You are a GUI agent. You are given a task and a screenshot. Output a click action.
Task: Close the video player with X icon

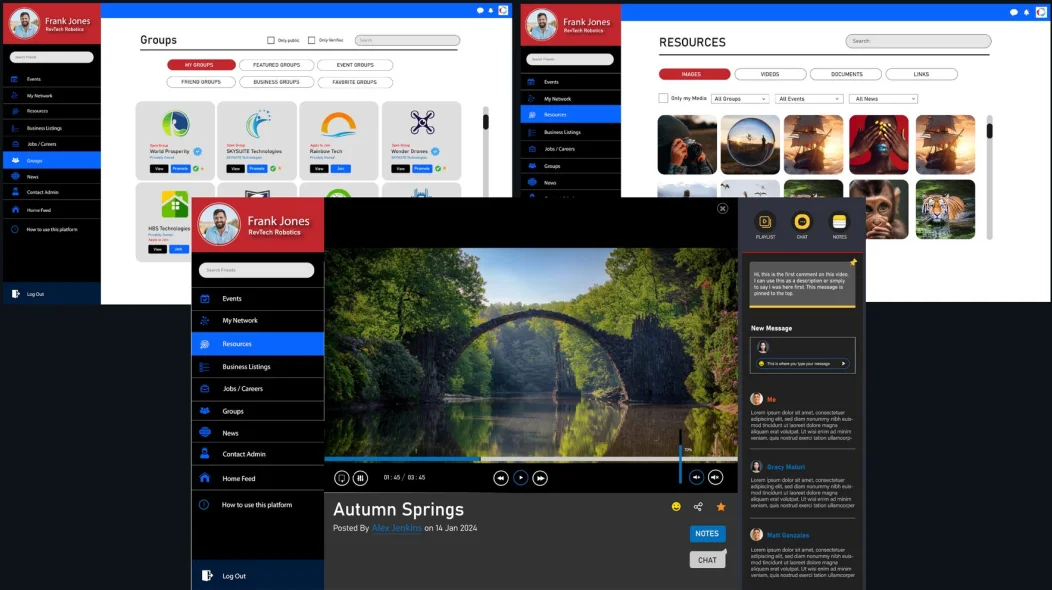tap(722, 208)
